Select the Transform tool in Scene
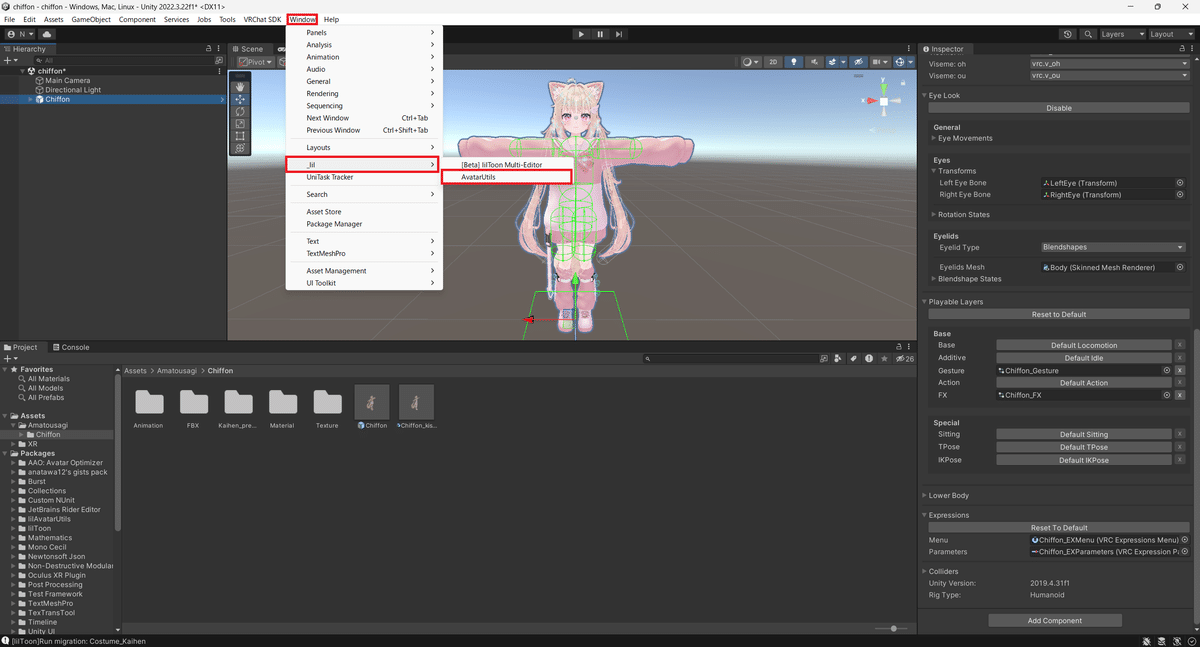Image resolution: width=1200 pixels, height=647 pixels. 240,148
